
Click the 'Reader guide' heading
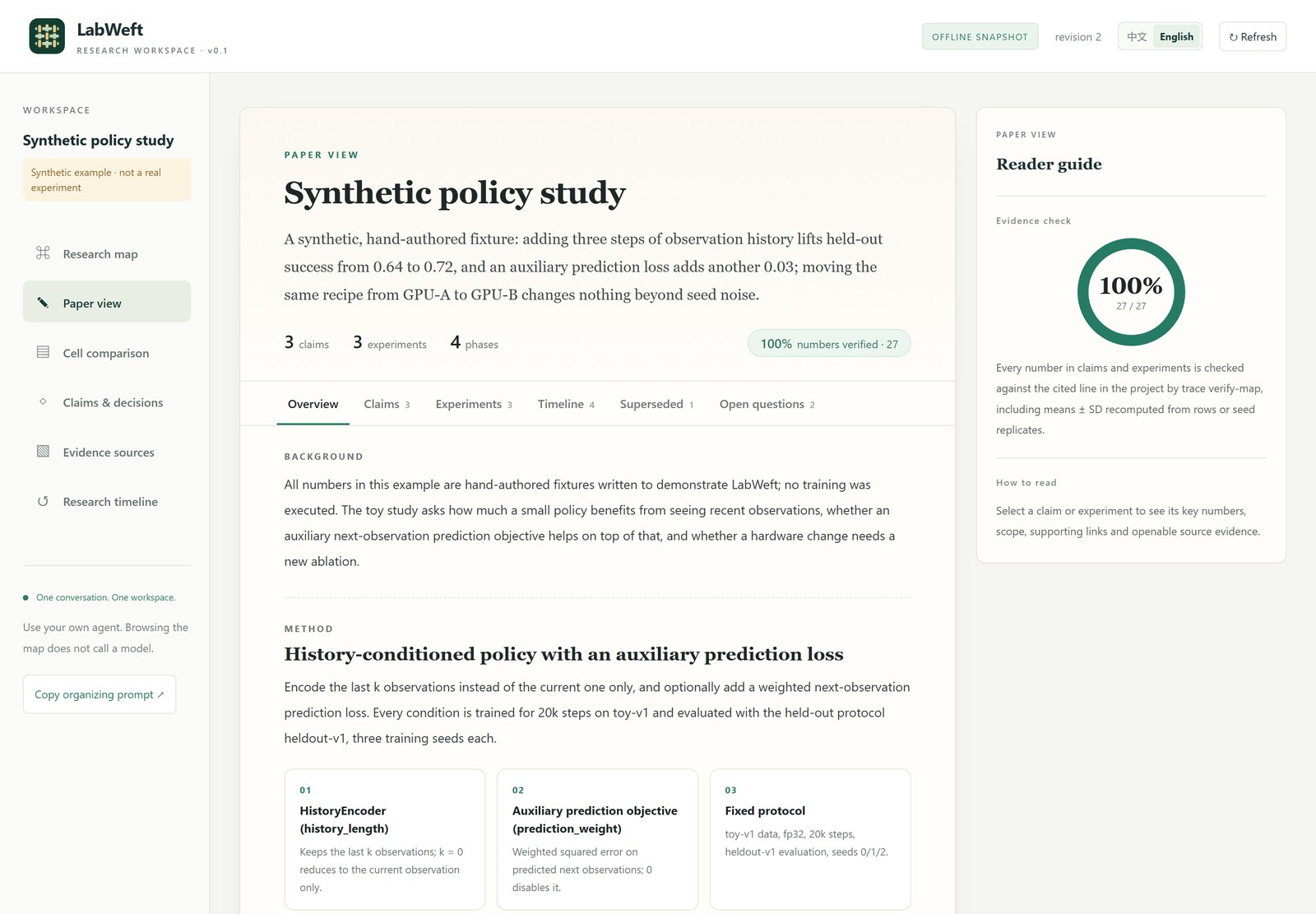point(1049,164)
